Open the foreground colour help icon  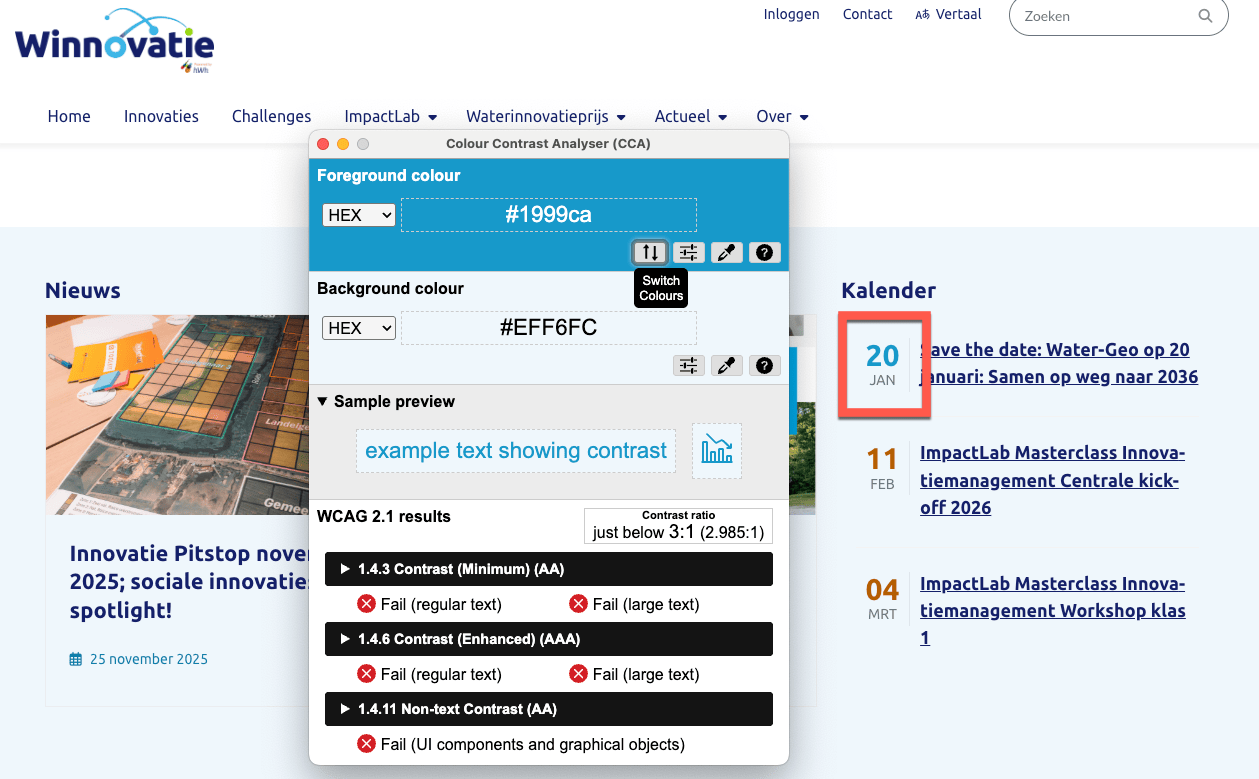coord(765,253)
